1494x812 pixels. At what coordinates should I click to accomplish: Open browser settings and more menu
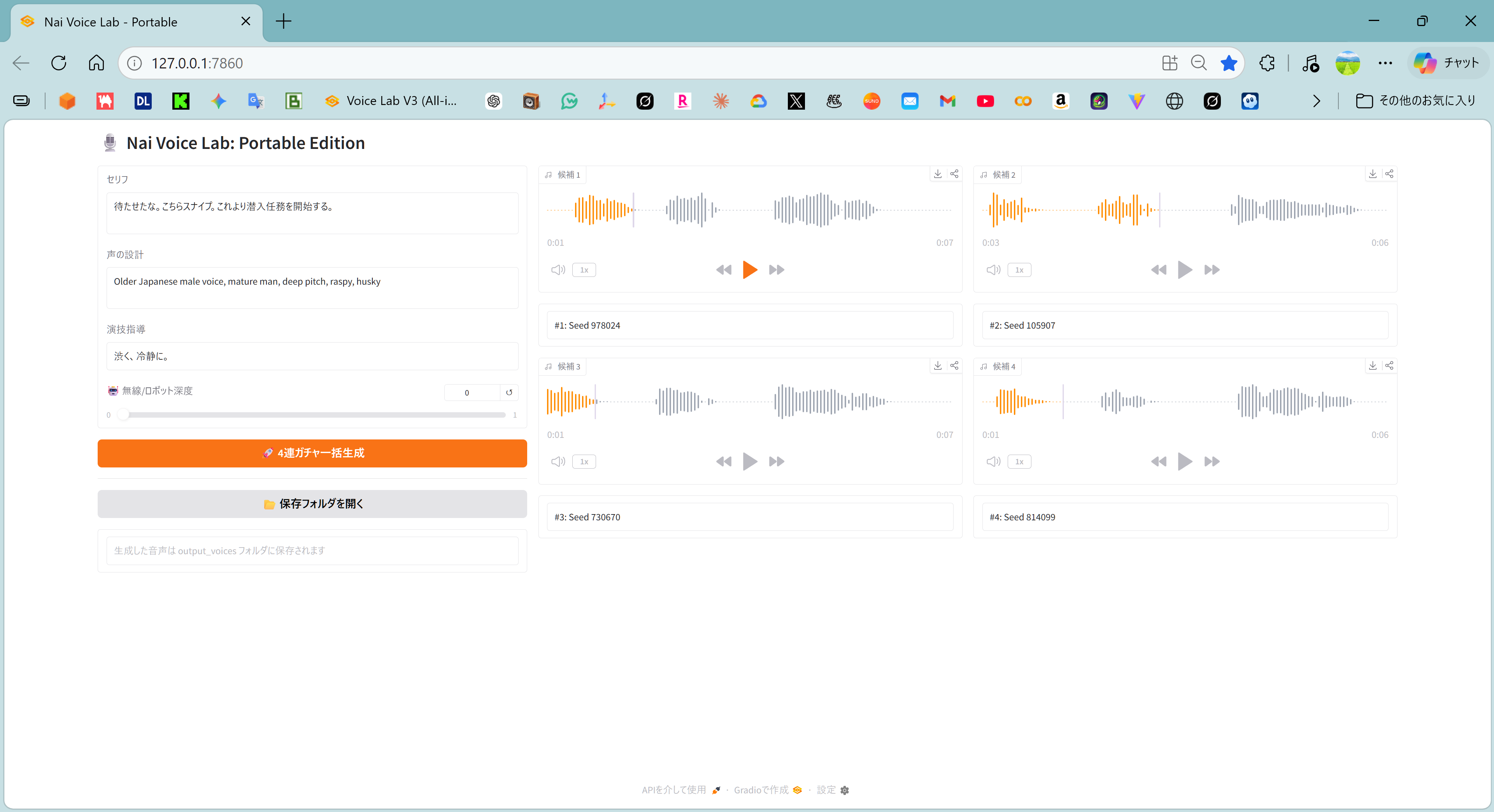[x=1385, y=63]
